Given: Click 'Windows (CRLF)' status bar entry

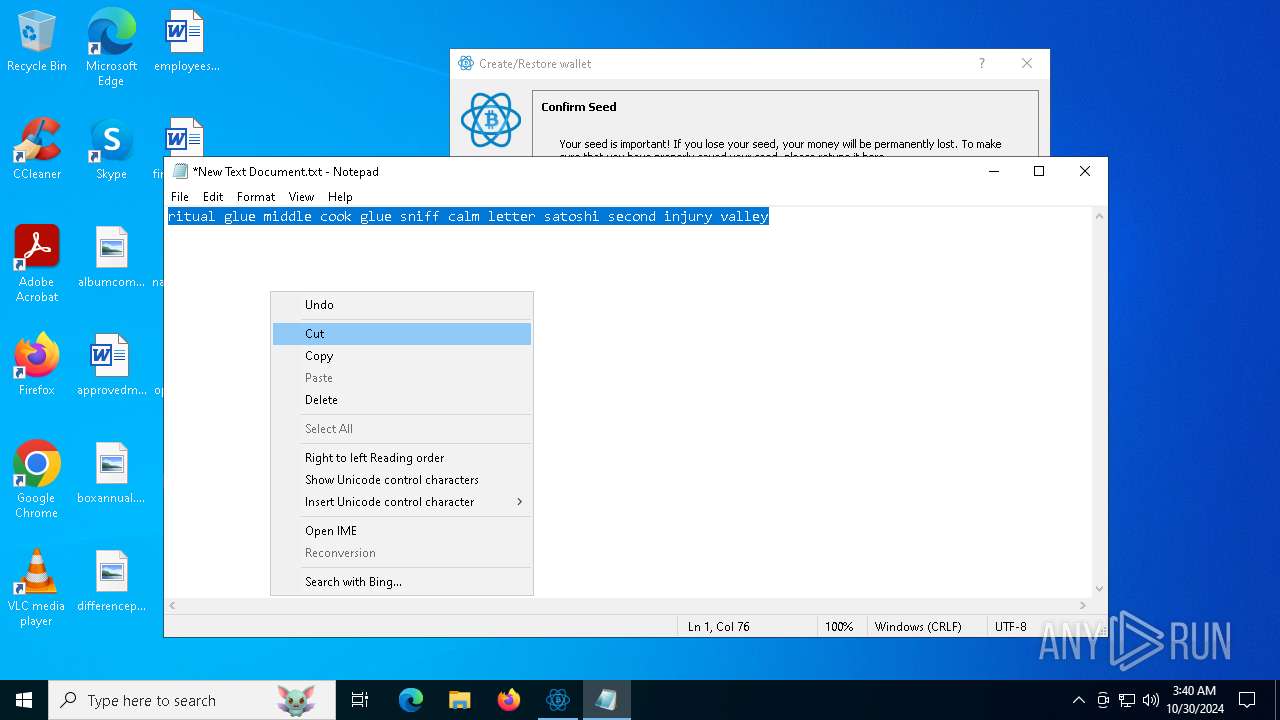Looking at the screenshot, I should 918,627.
